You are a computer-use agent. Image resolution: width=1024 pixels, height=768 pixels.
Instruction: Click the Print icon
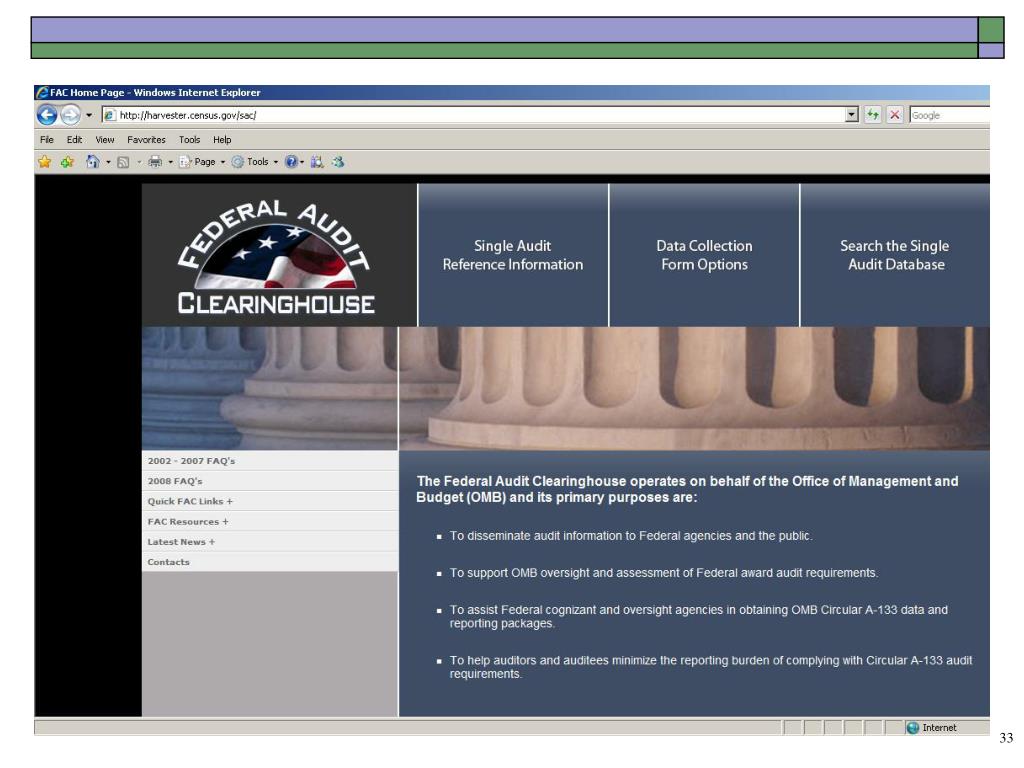click(155, 162)
